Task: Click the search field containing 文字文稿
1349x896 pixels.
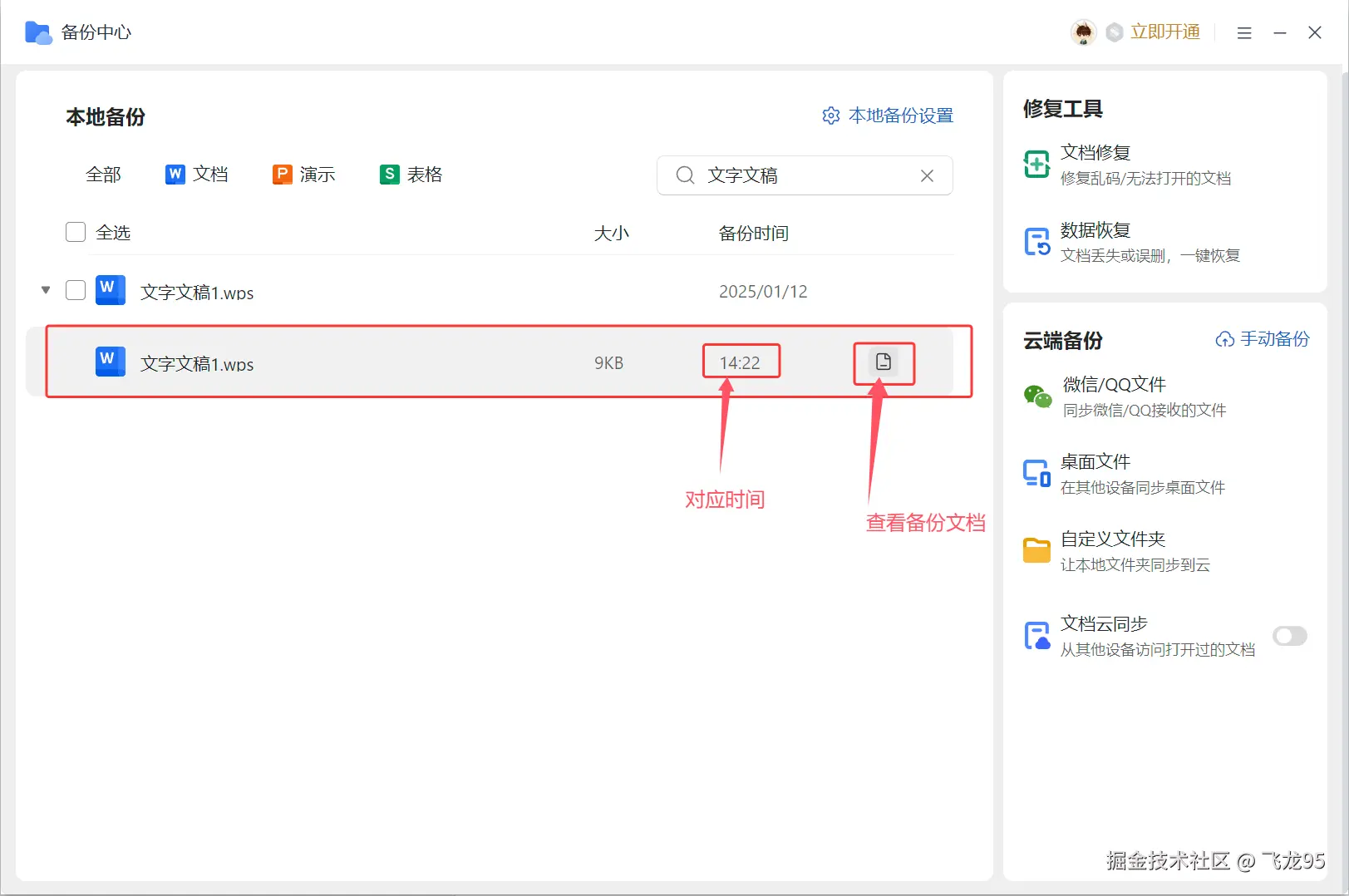Action: pos(805,175)
